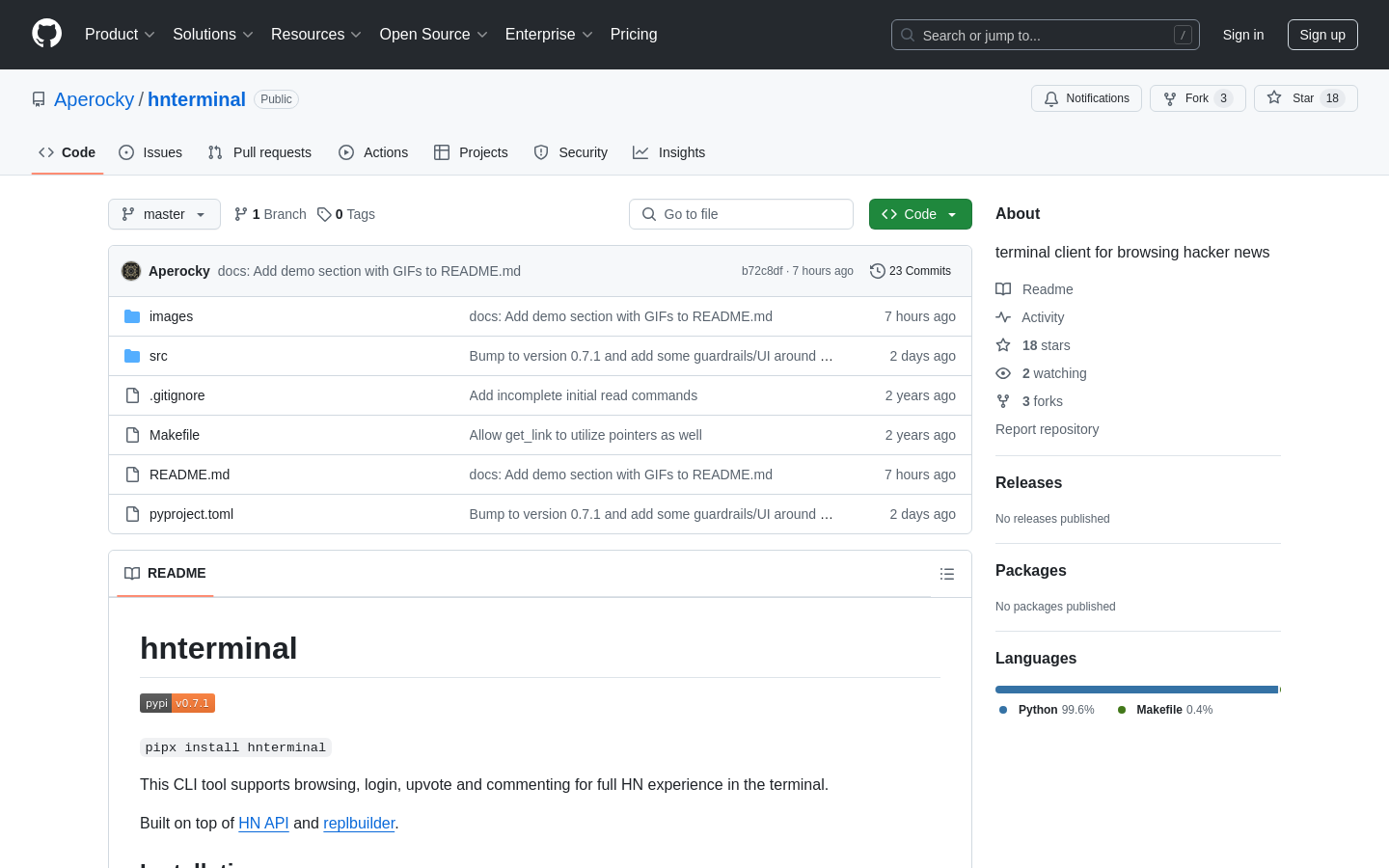
Task: Switch to the Issues tab
Action: (150, 152)
